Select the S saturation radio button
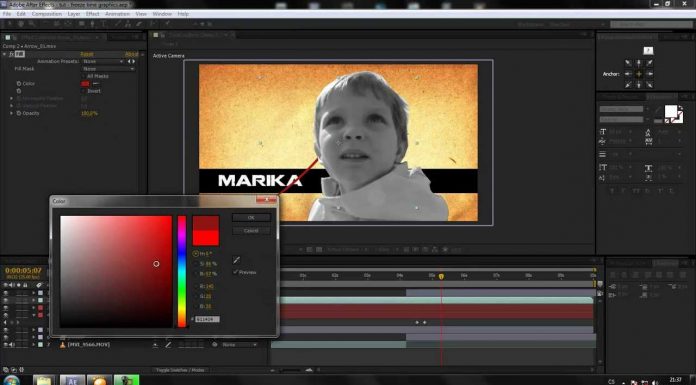Image resolution: width=696 pixels, height=385 pixels. [x=195, y=264]
